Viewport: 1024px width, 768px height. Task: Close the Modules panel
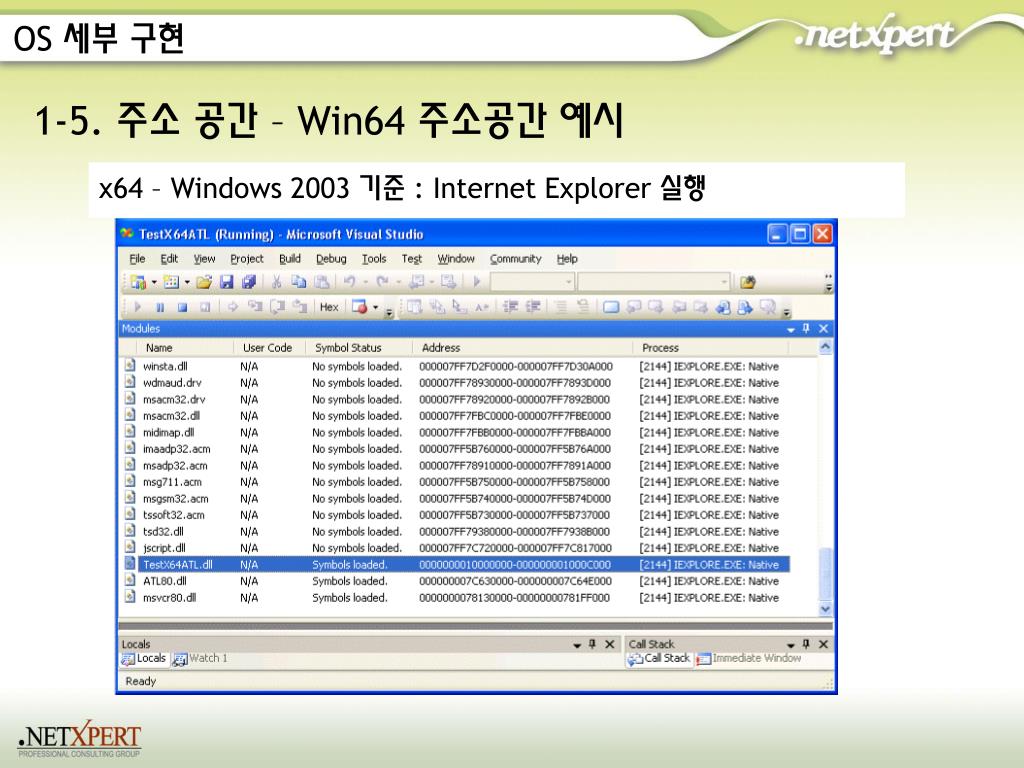tap(824, 328)
